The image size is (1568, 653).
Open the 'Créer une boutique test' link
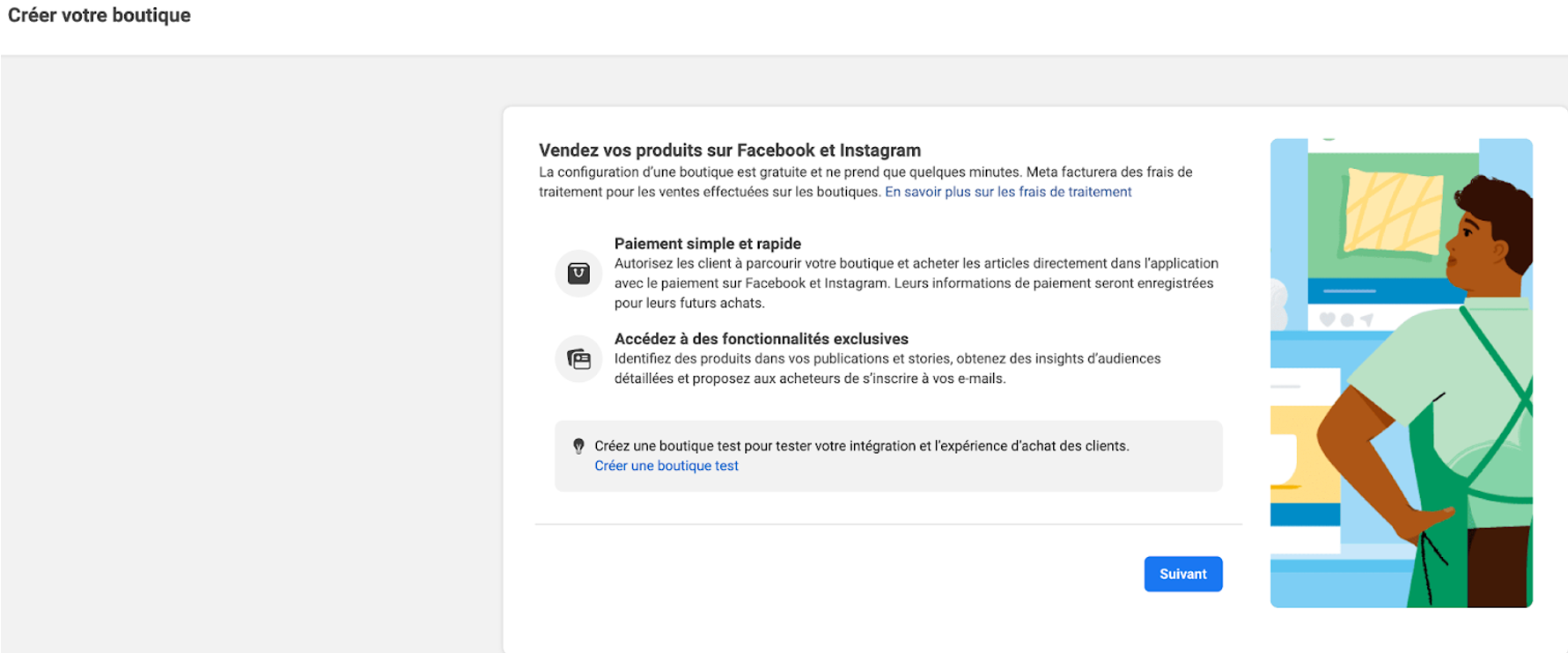coord(666,466)
